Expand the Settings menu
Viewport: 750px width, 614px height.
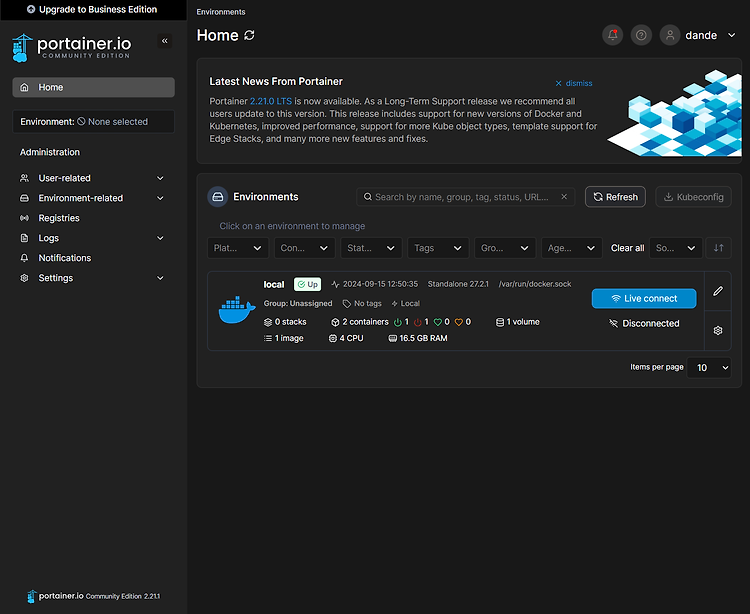(x=93, y=278)
